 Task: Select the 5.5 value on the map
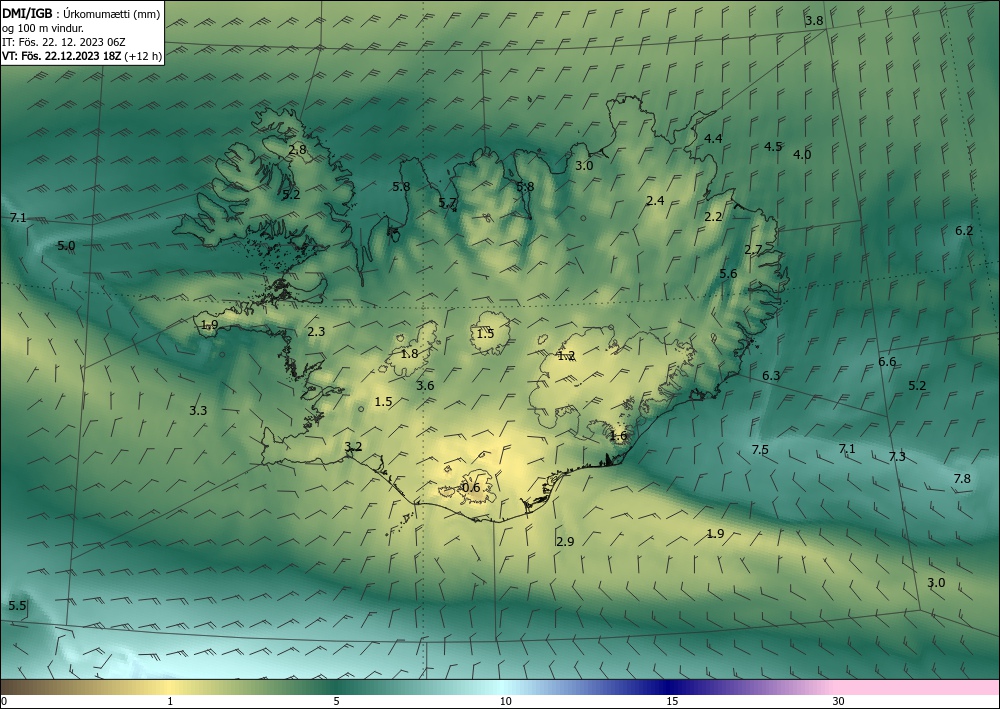click(17, 606)
